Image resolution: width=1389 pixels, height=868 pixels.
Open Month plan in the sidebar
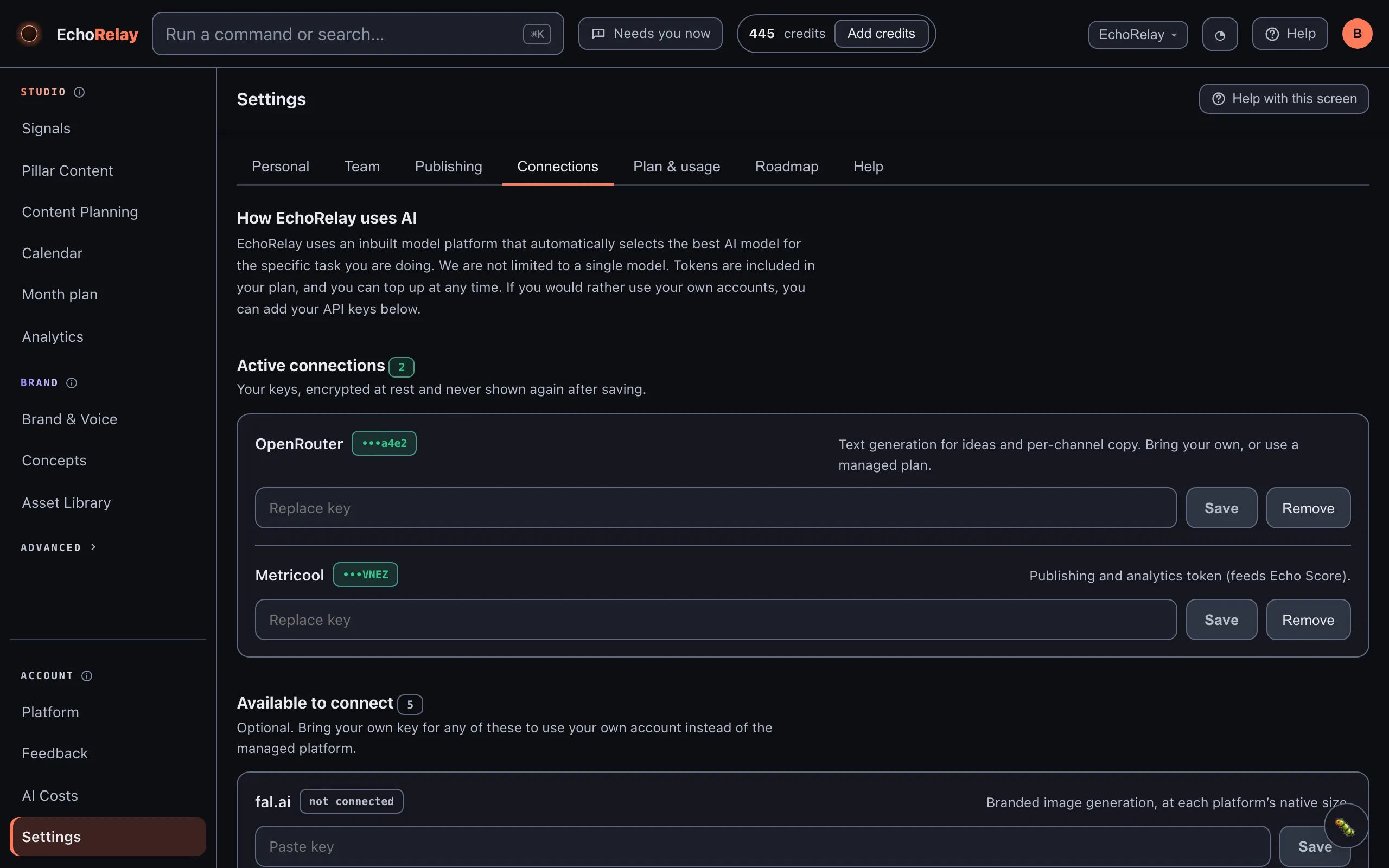pos(107,295)
